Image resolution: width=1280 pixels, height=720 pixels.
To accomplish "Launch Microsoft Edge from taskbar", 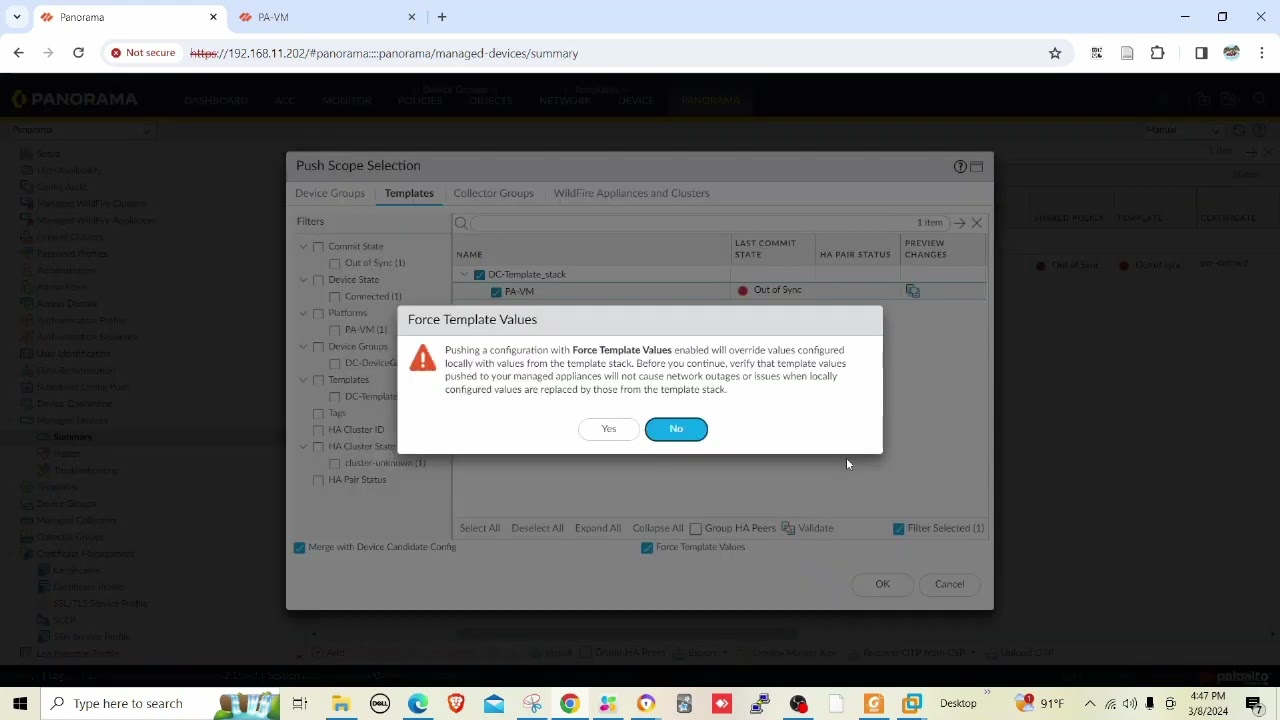I will [418, 704].
